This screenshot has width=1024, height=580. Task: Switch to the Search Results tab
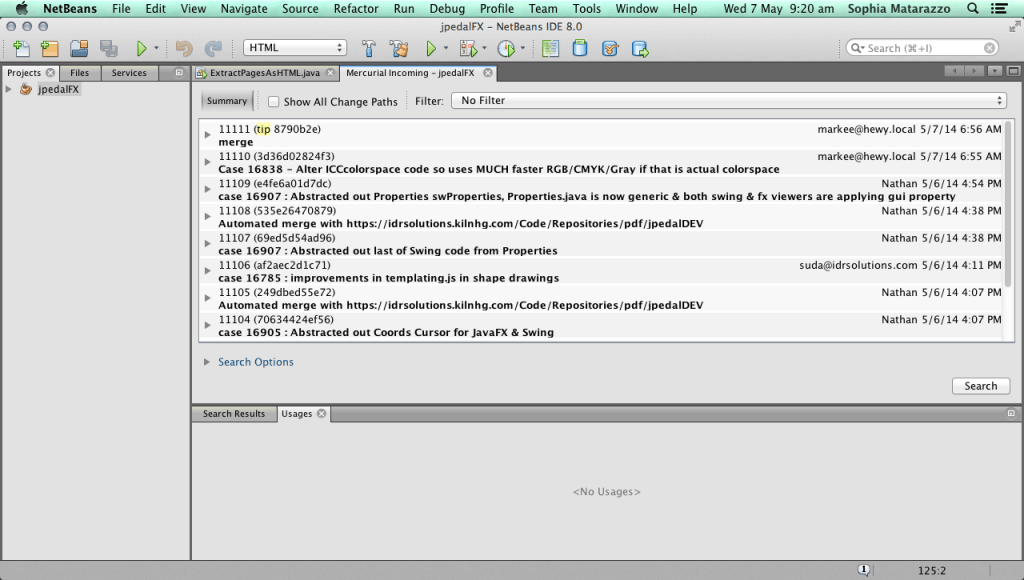point(234,414)
